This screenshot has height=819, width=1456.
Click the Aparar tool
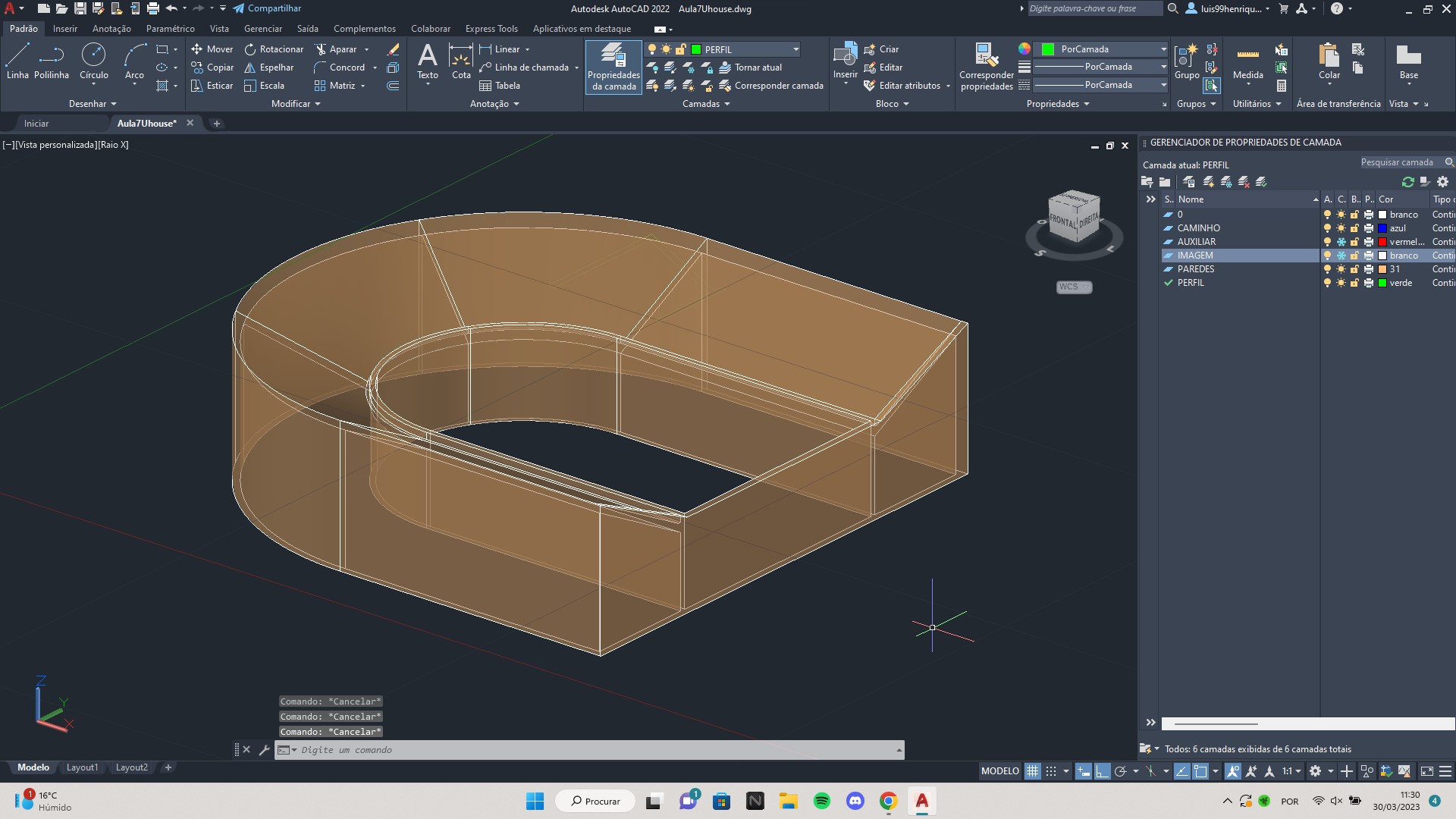point(335,49)
